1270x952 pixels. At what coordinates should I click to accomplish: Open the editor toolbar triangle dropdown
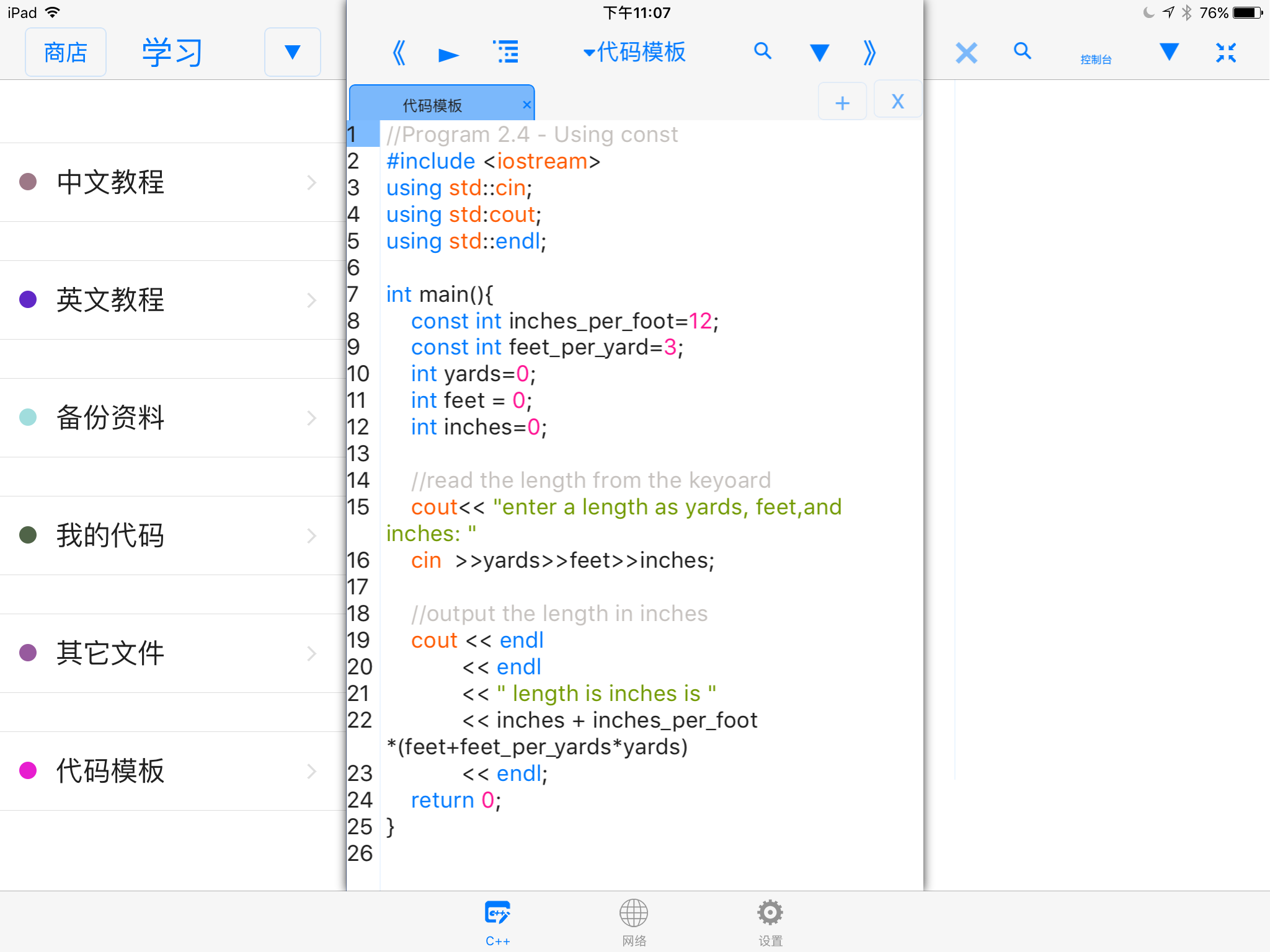(x=819, y=53)
